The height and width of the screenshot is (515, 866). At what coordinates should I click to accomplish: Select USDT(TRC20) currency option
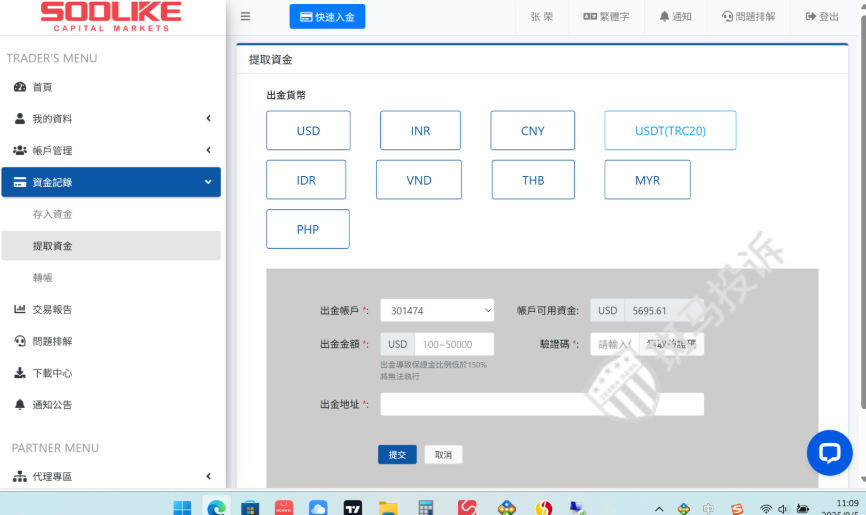pos(670,131)
